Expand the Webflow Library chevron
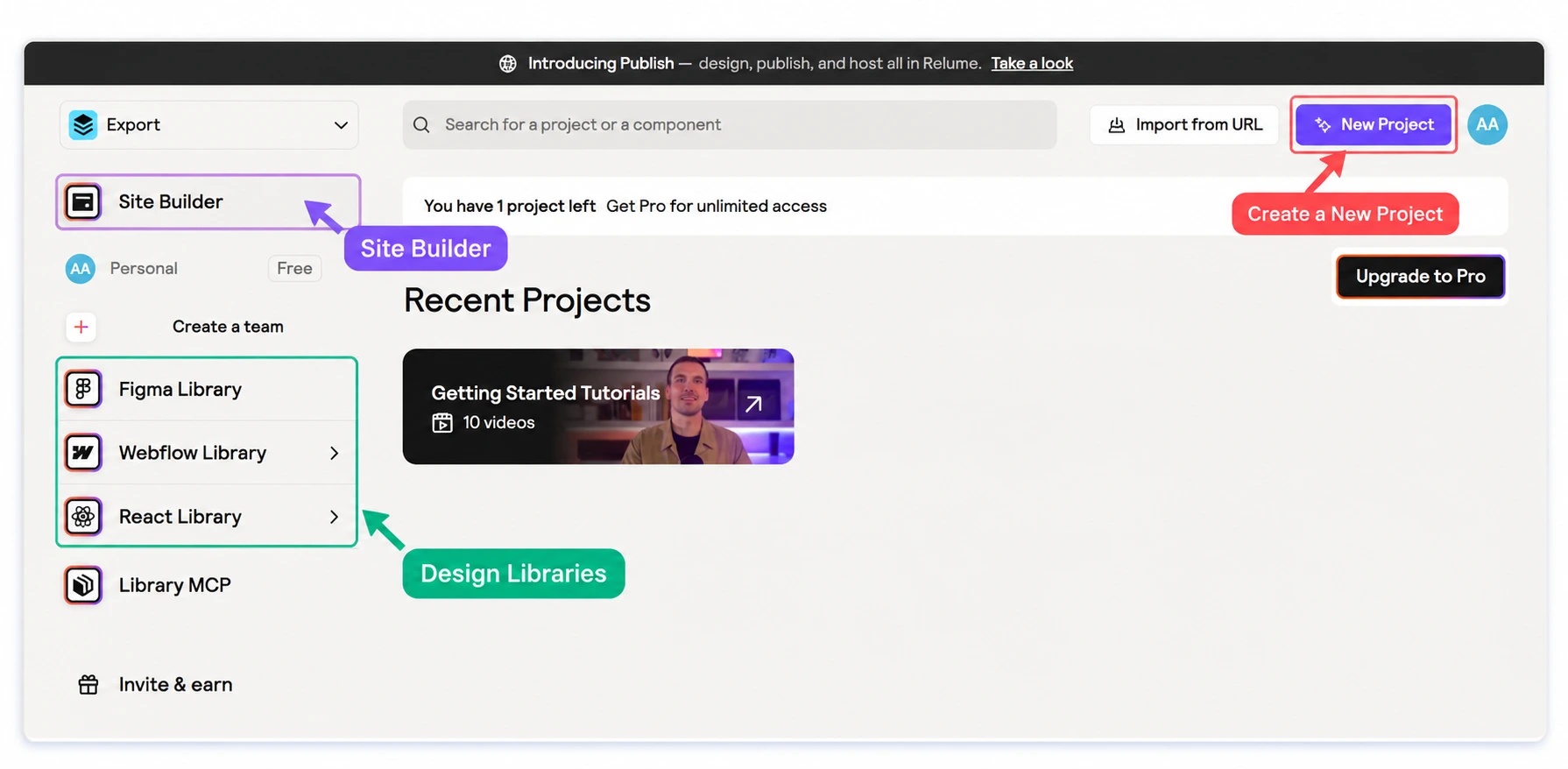The image size is (1568, 769). point(334,453)
